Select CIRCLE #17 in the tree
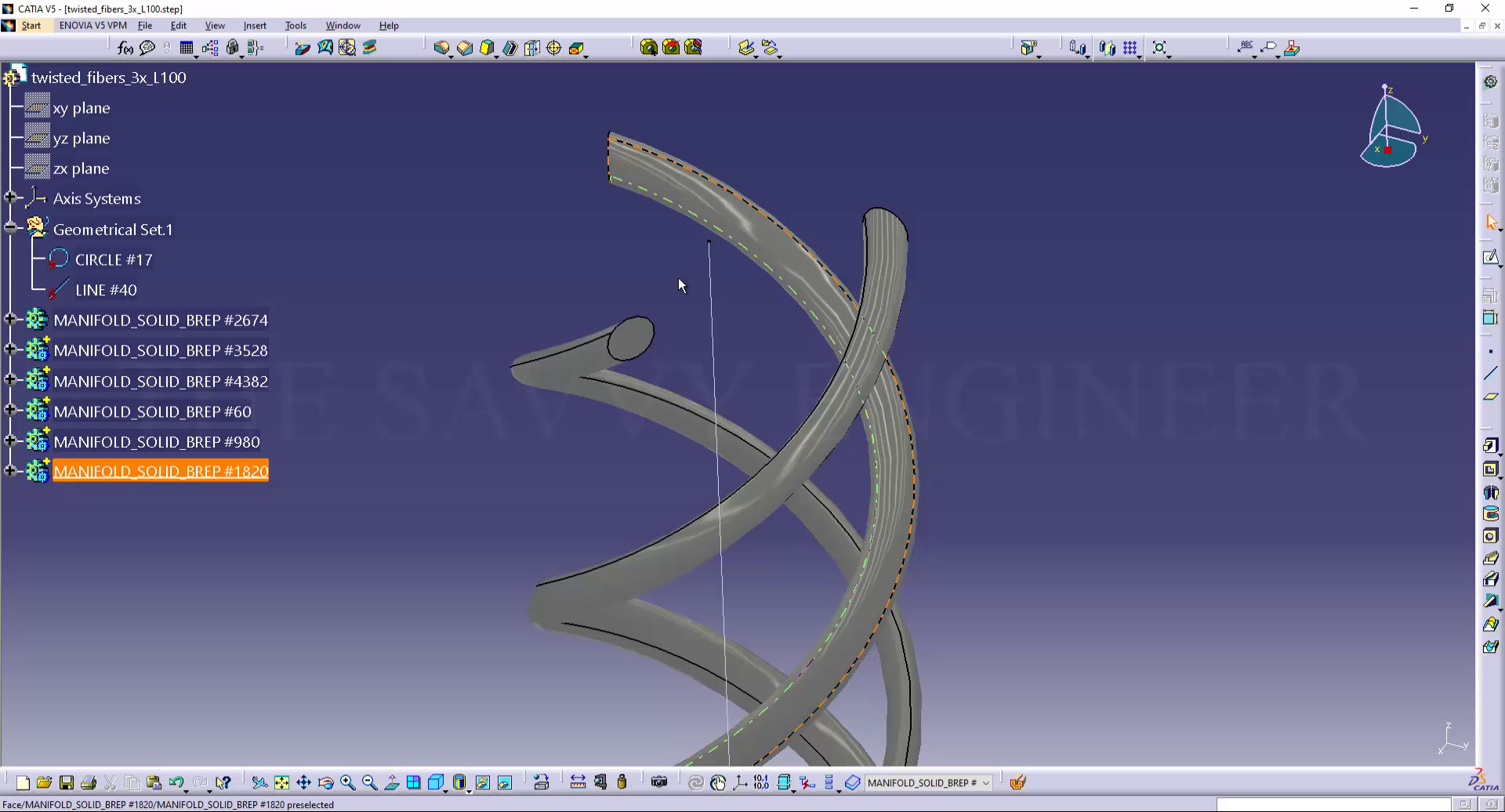The height and width of the screenshot is (812, 1505). coord(113,259)
